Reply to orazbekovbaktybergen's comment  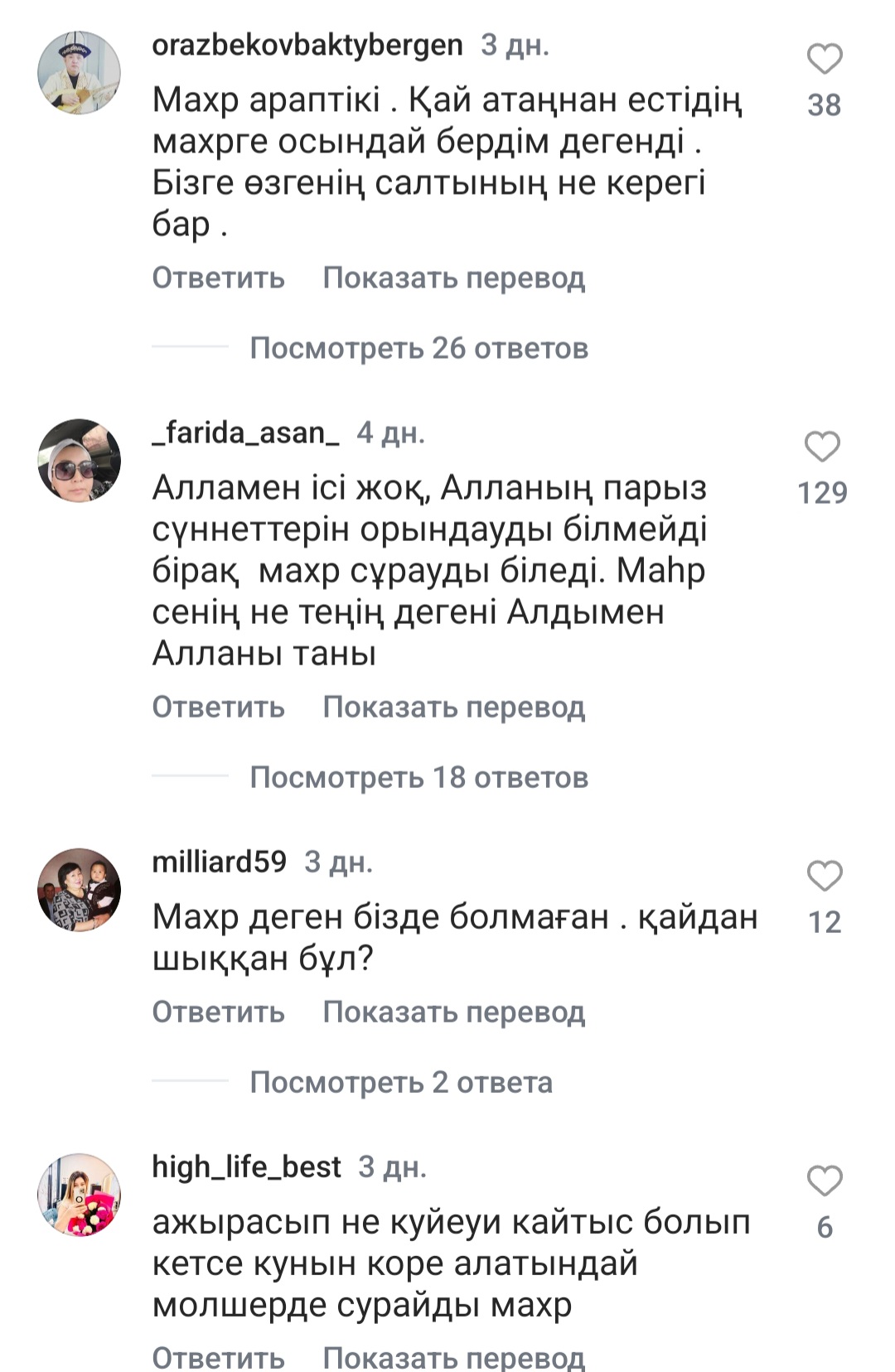[218, 278]
